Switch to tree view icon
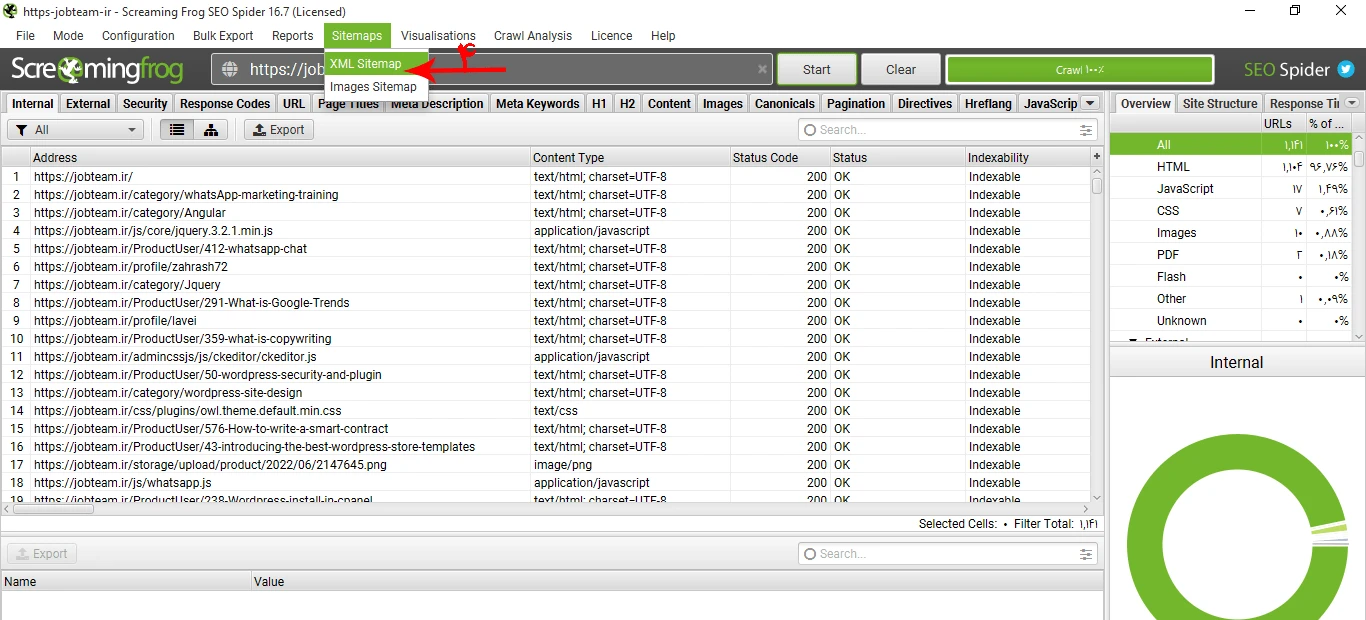This screenshot has width=1366, height=620. tap(211, 130)
